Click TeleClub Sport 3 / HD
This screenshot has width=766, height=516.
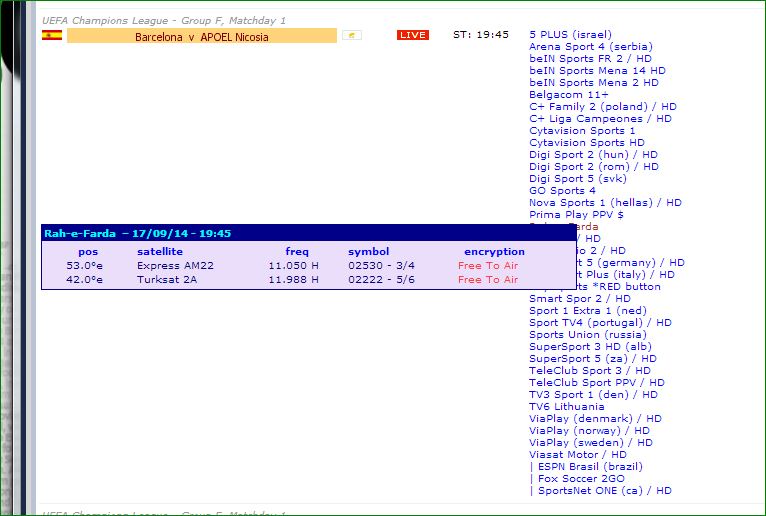(x=590, y=370)
